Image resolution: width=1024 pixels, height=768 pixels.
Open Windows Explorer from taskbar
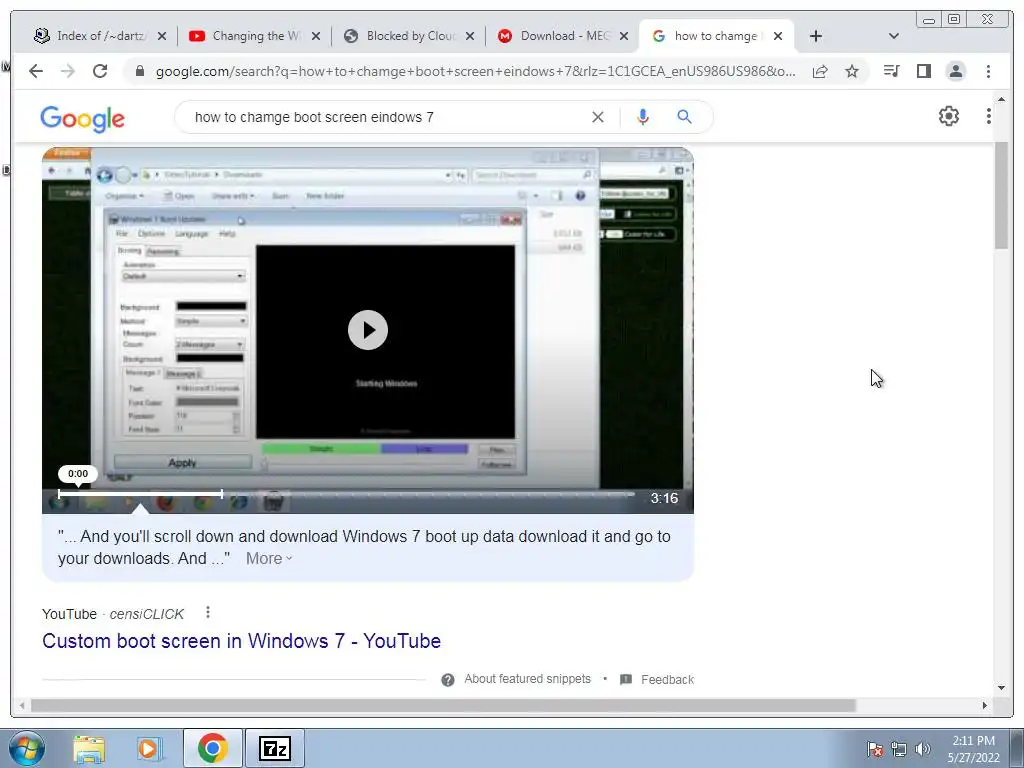[x=89, y=749]
